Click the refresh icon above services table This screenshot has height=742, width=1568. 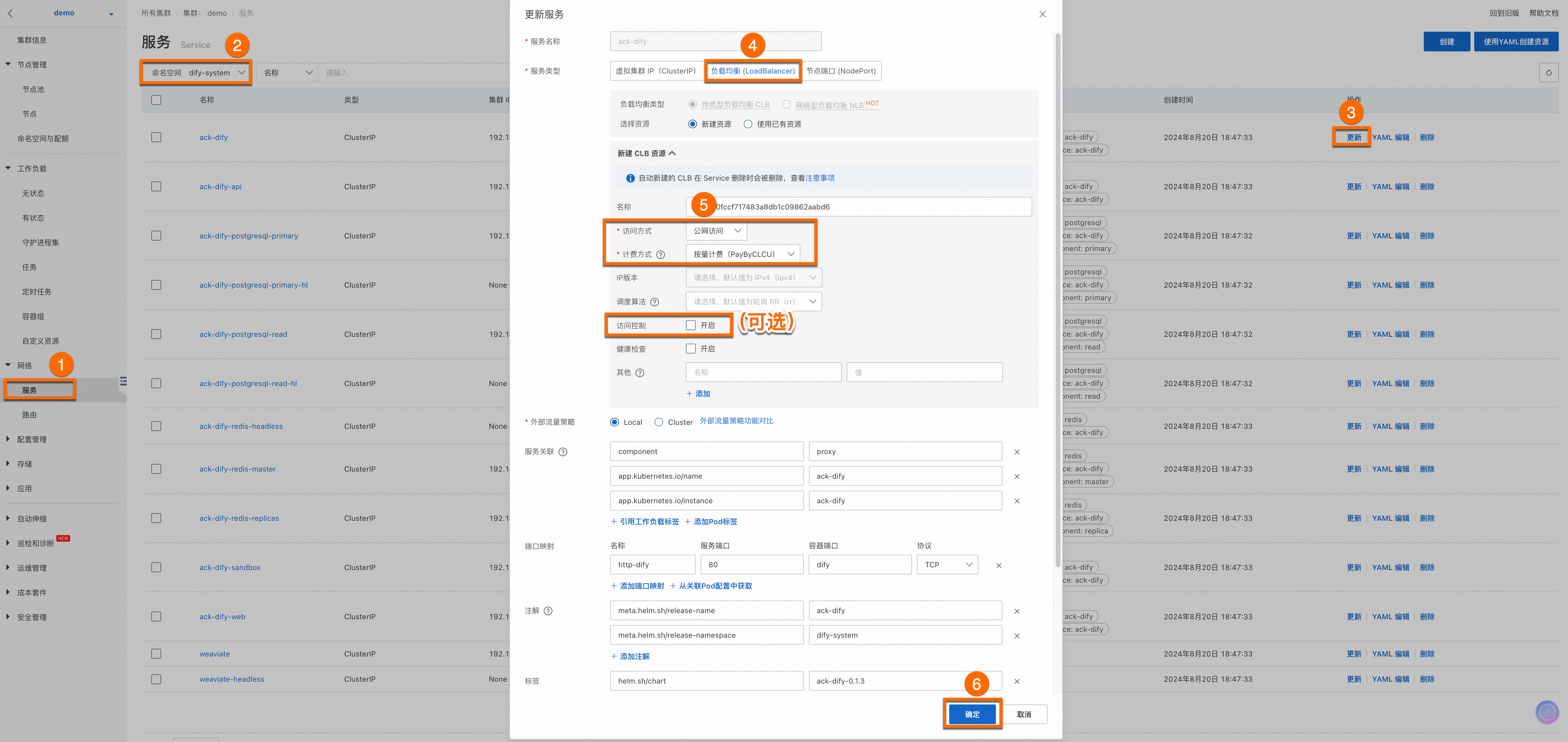point(1549,72)
